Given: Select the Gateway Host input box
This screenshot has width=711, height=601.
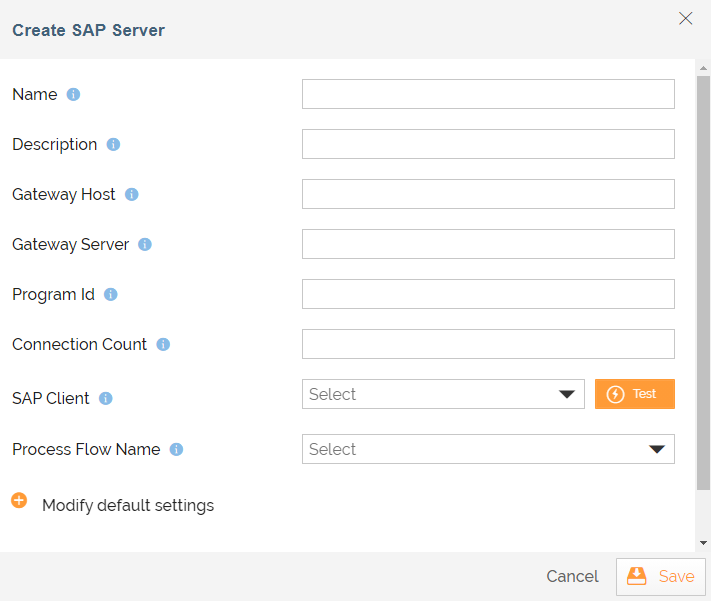Looking at the screenshot, I should 488,194.
